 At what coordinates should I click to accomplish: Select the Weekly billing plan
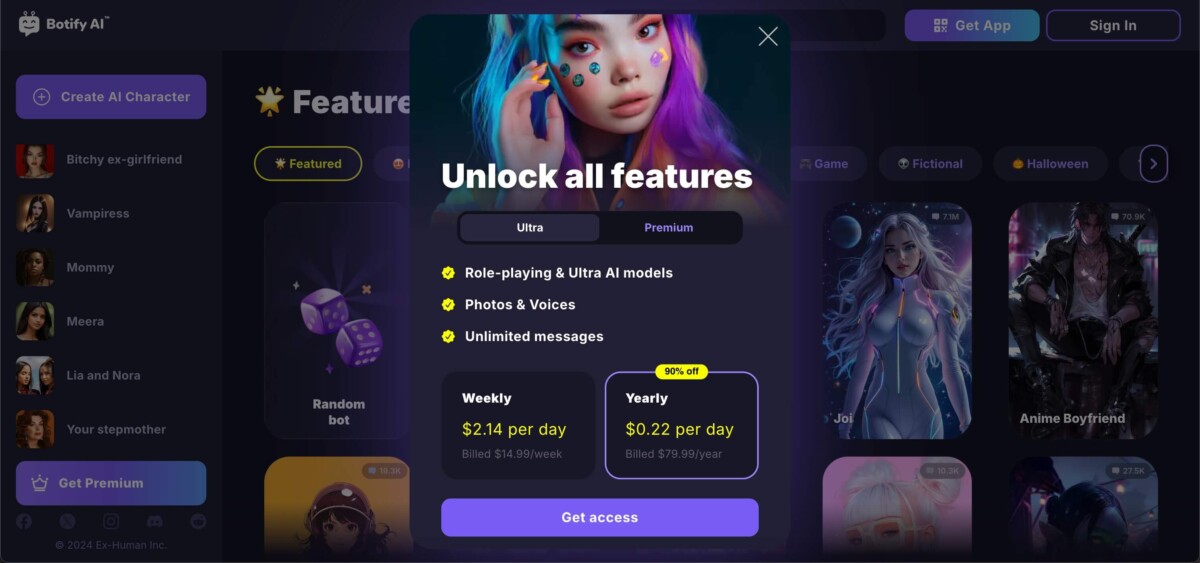518,425
